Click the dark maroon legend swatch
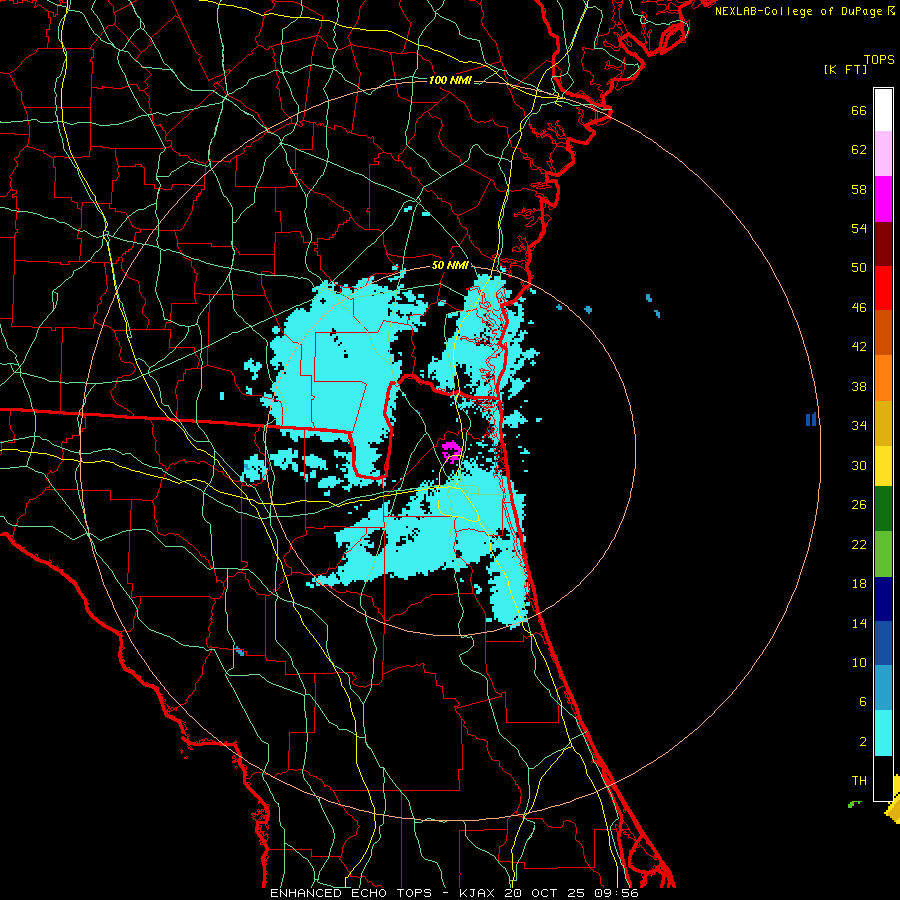 883,243
